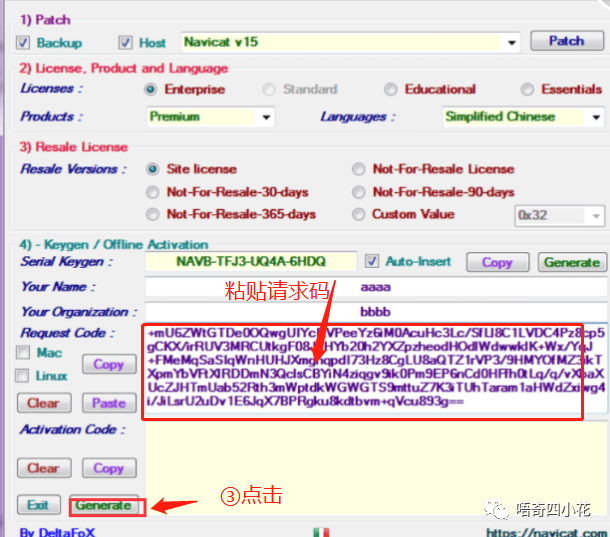Choose the Not-For-Resale-365-days option
This screenshot has width=610, height=537.
coord(152,214)
